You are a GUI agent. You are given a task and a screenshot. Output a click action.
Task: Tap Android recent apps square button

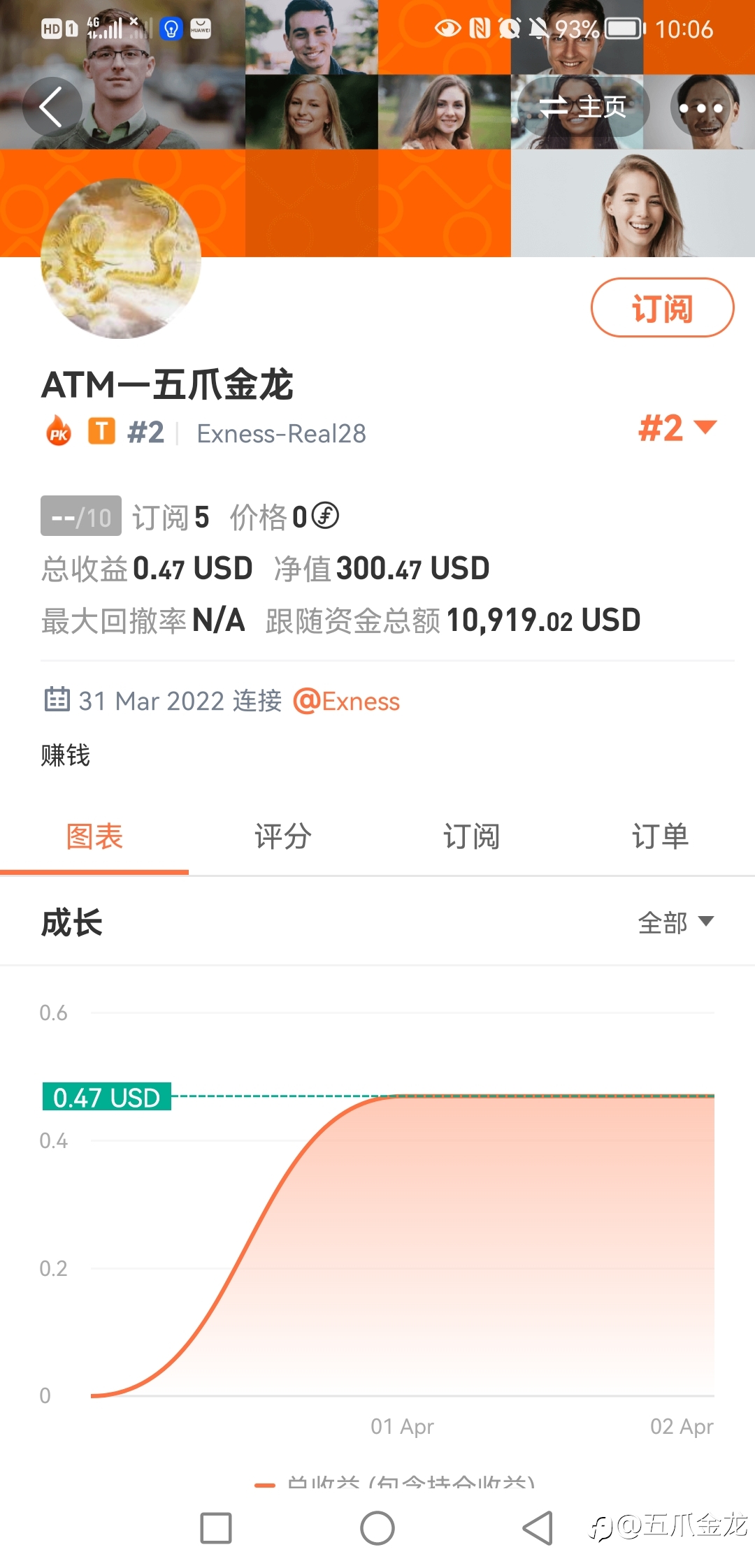click(216, 1527)
